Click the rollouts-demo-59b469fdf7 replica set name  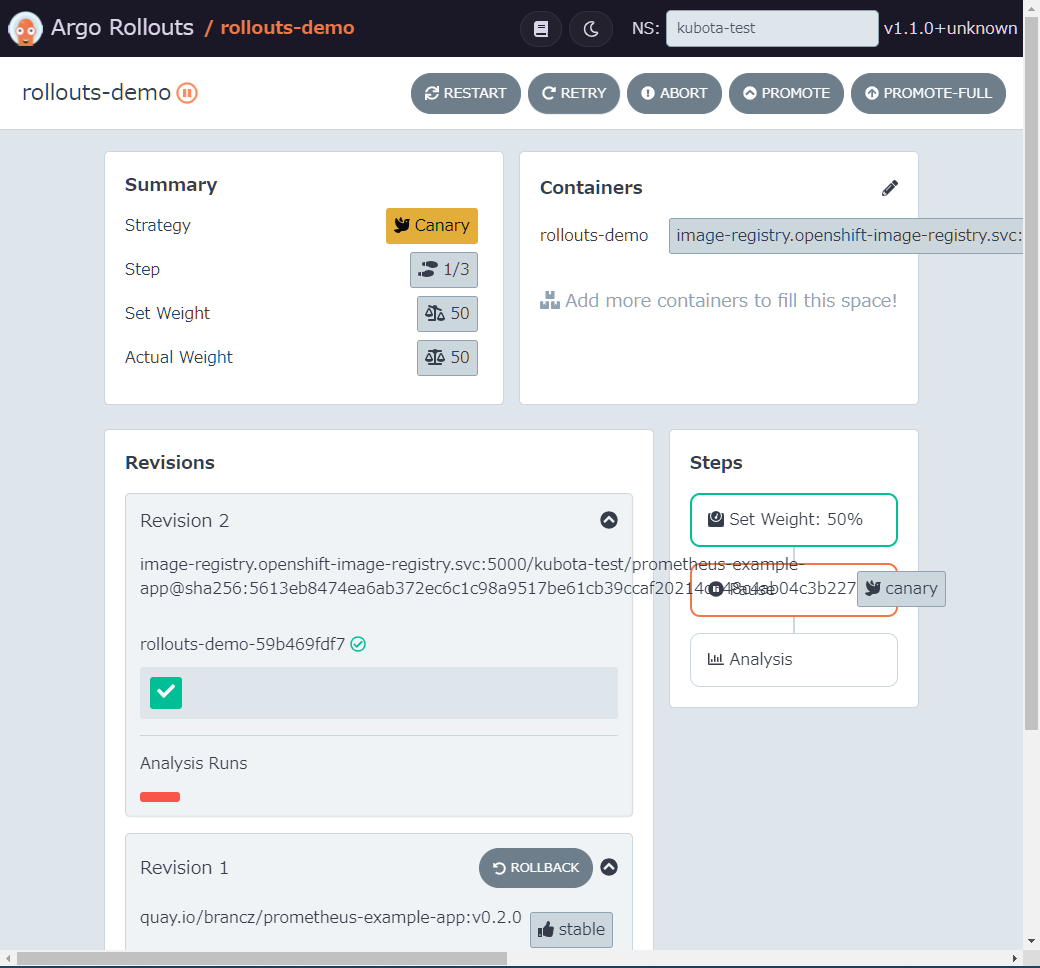242,644
